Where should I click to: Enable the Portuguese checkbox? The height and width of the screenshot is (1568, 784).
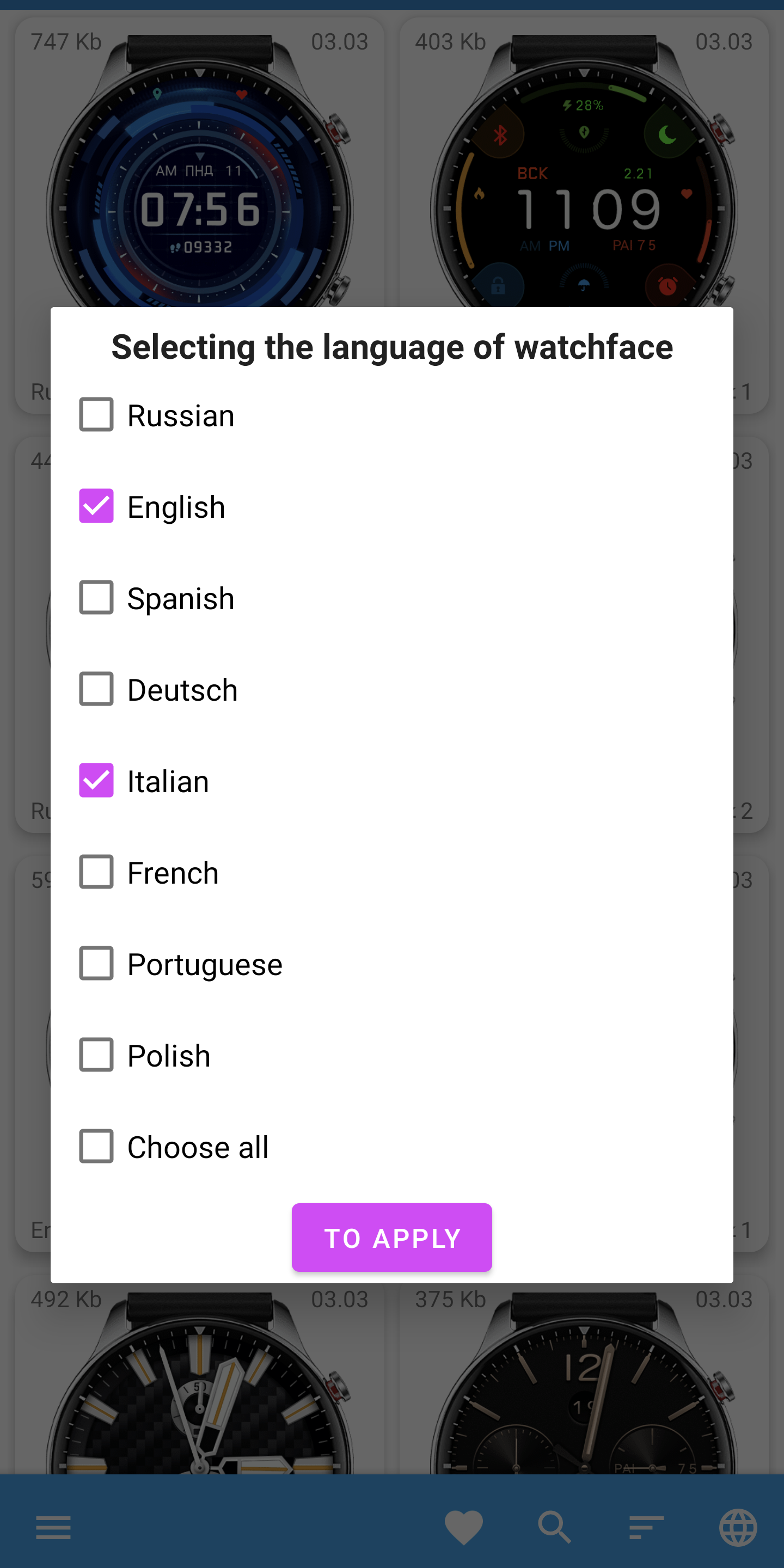pos(96,963)
